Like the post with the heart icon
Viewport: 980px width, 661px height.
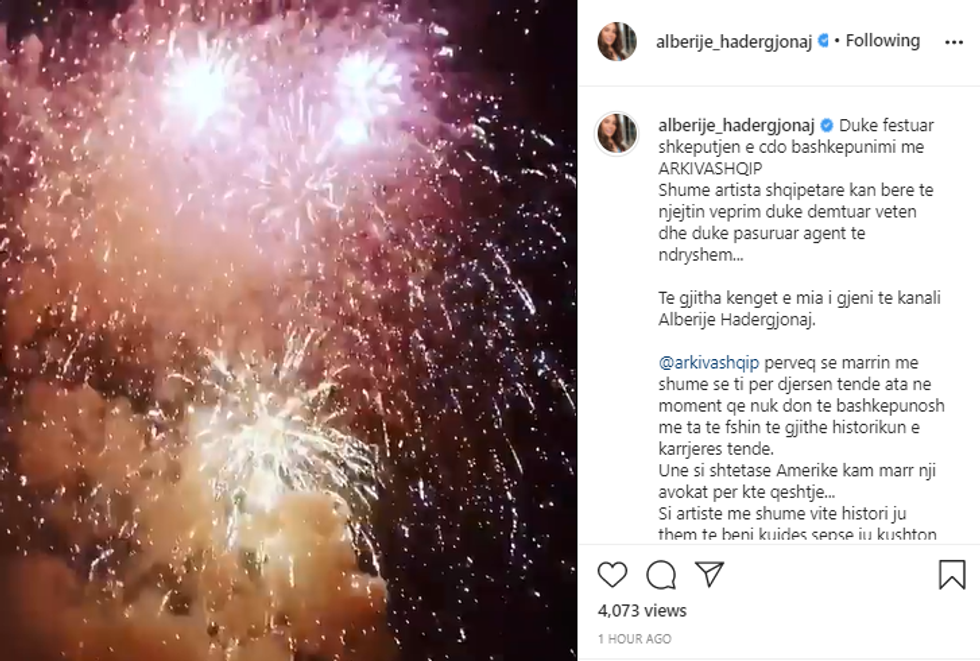[612, 574]
